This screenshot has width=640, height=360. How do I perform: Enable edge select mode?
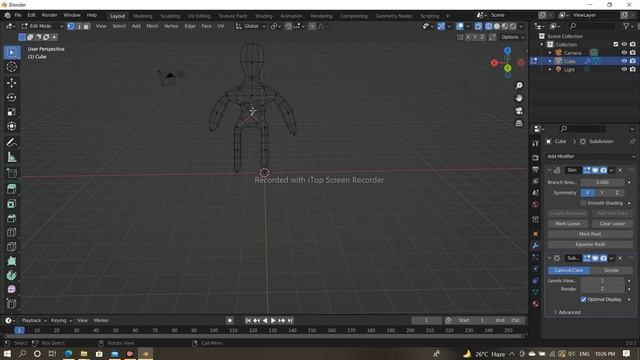click(78, 26)
